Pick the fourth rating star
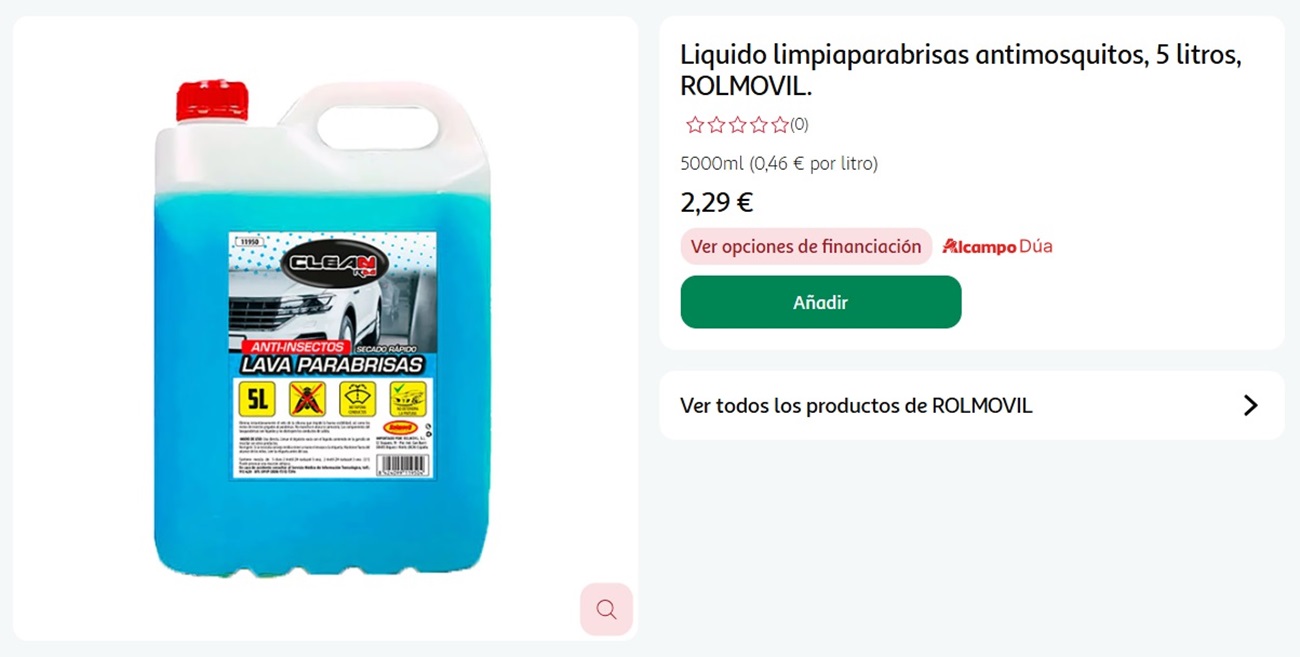 click(758, 125)
